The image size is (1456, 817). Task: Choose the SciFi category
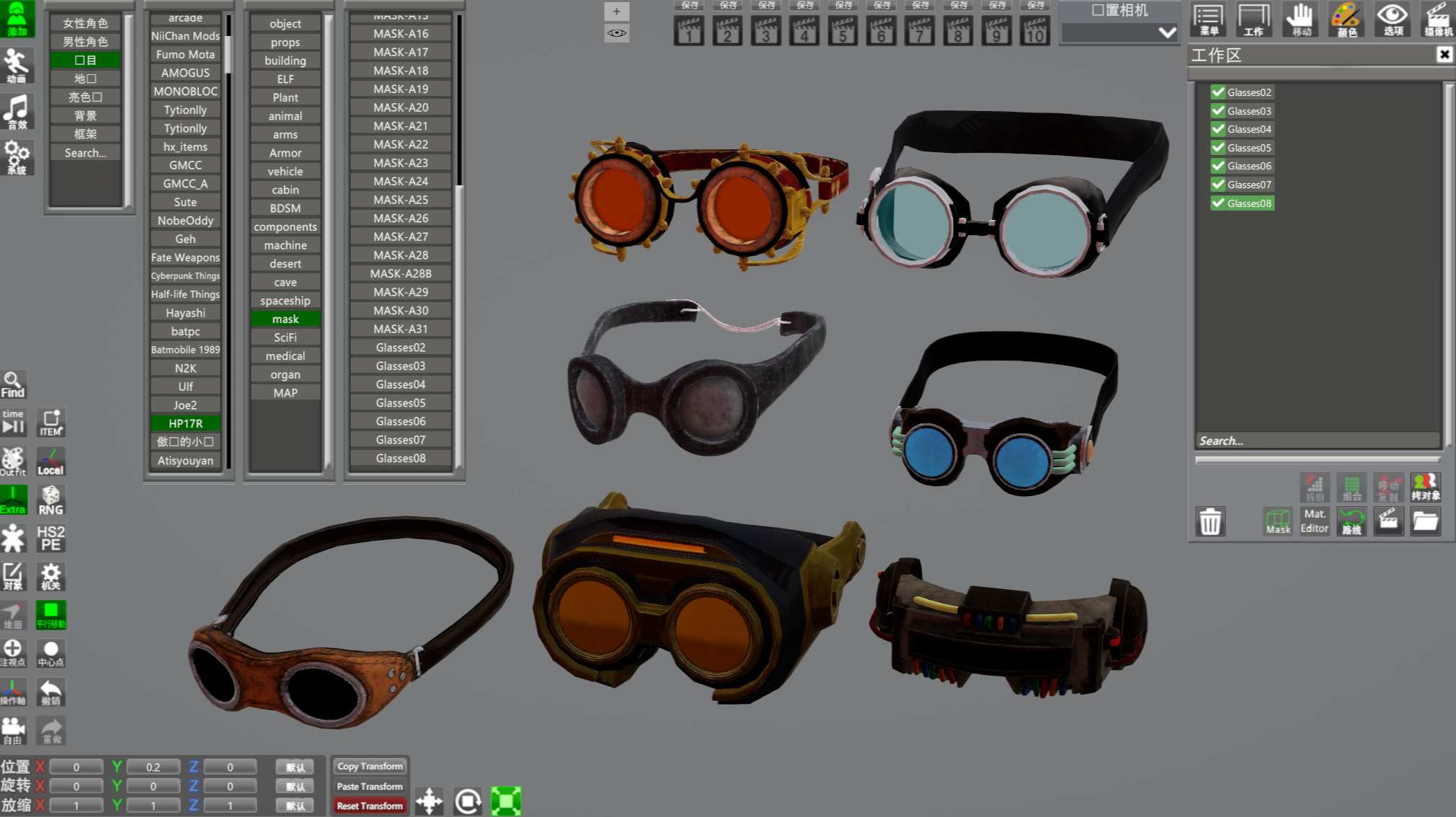285,337
